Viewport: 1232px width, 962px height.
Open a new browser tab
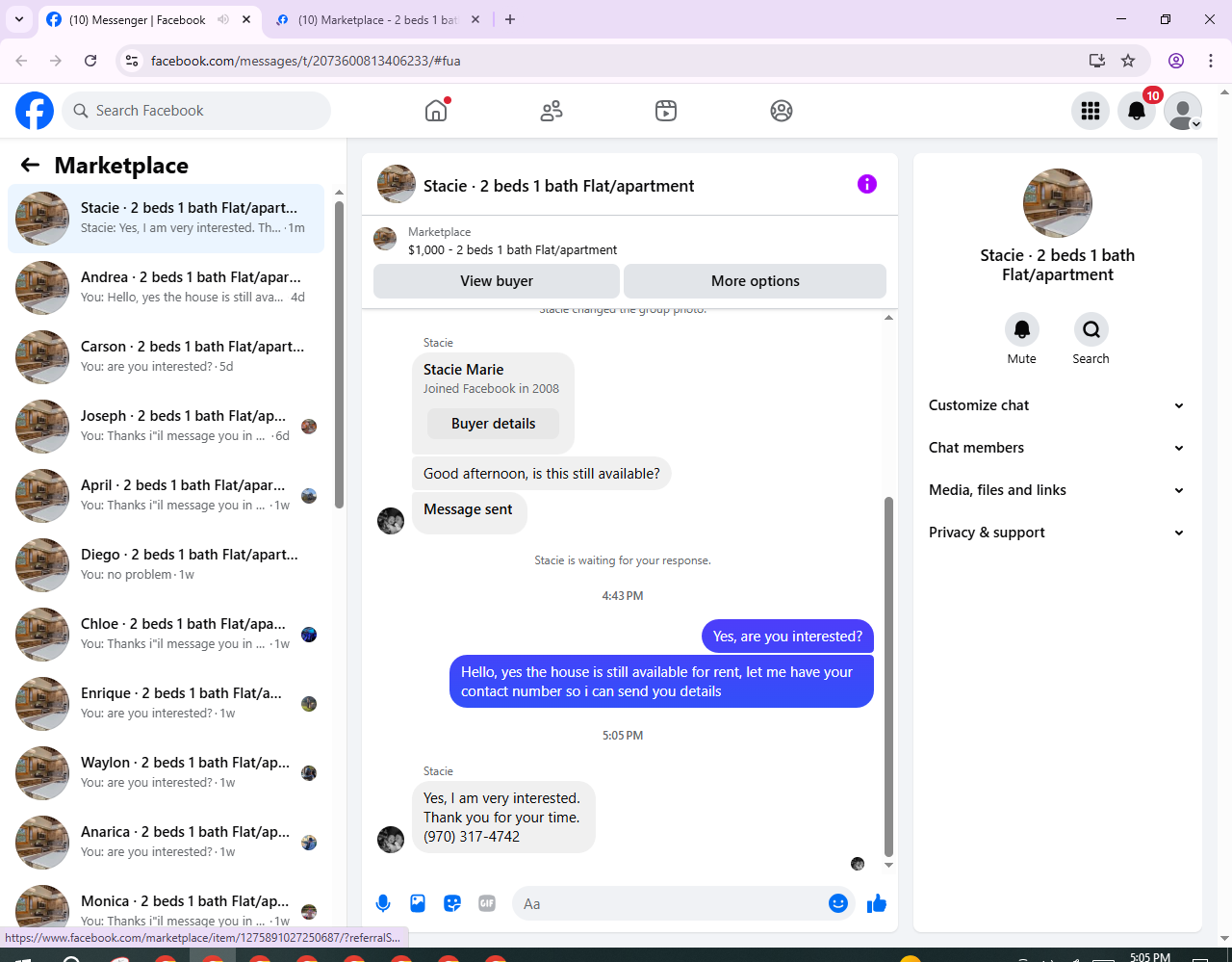pyautogui.click(x=510, y=19)
